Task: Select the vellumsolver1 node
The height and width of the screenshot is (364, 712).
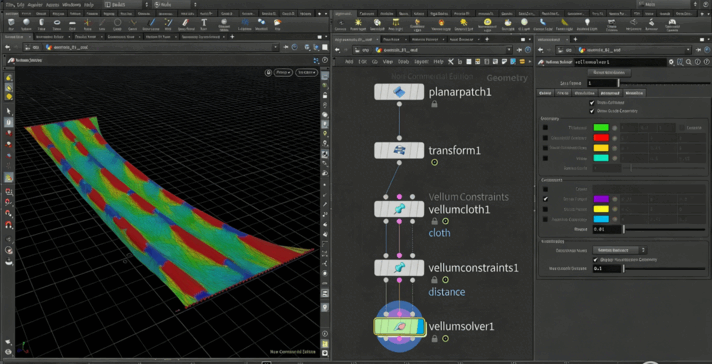Action: click(399, 326)
